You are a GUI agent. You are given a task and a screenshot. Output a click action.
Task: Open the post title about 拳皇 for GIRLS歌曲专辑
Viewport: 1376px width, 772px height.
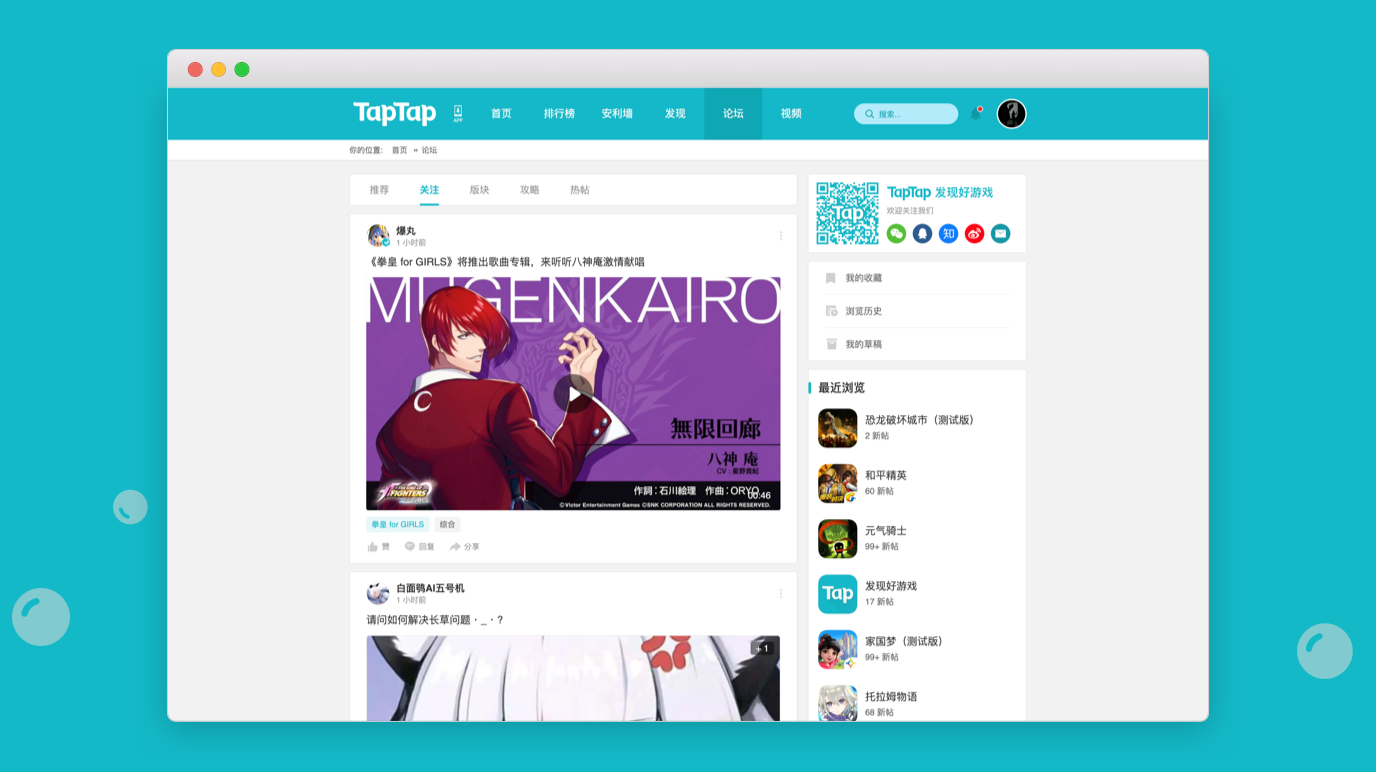(x=506, y=262)
